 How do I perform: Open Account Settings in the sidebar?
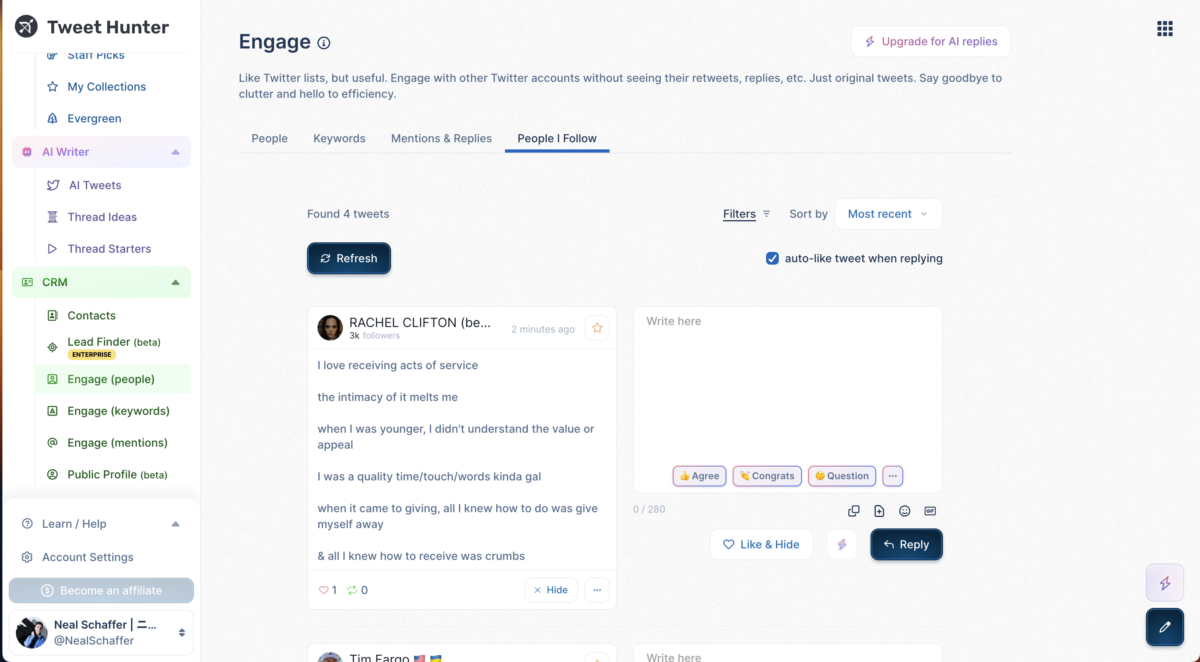[87, 557]
